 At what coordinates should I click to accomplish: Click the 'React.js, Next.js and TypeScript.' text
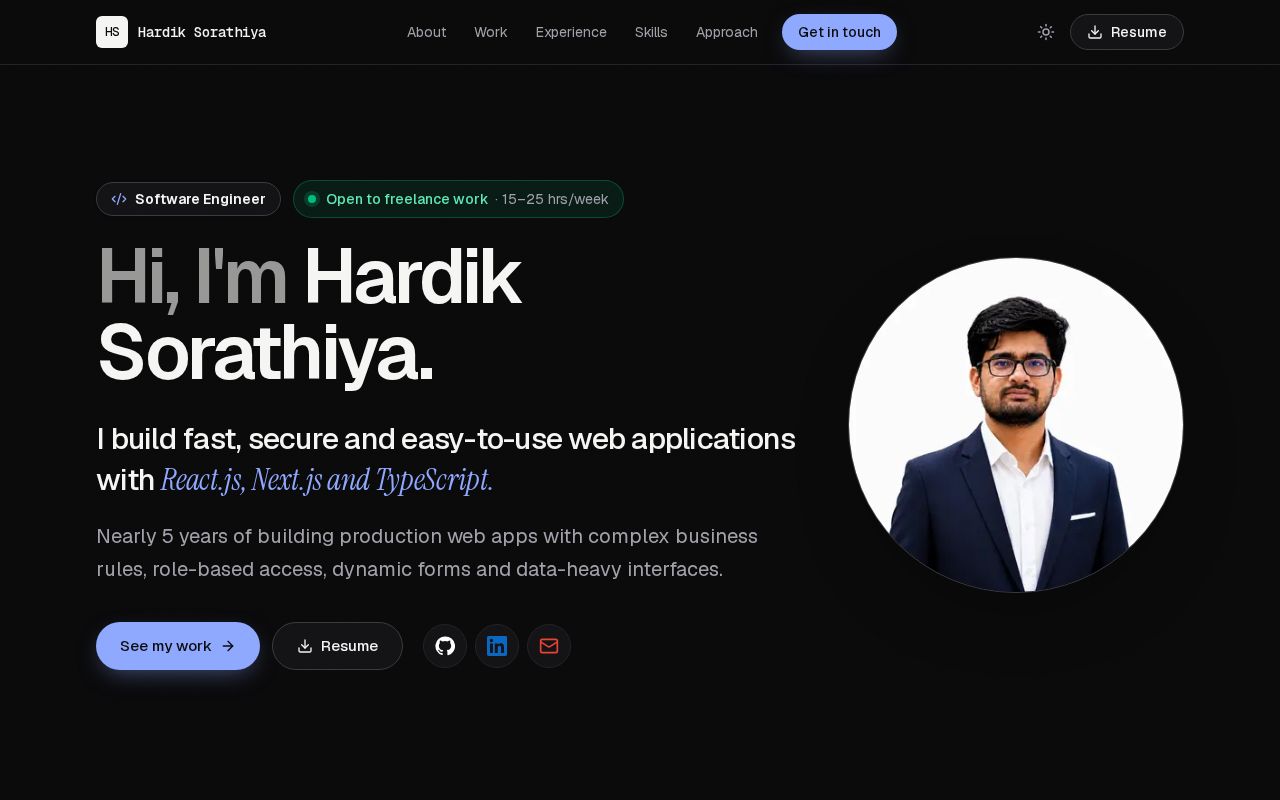[327, 480]
